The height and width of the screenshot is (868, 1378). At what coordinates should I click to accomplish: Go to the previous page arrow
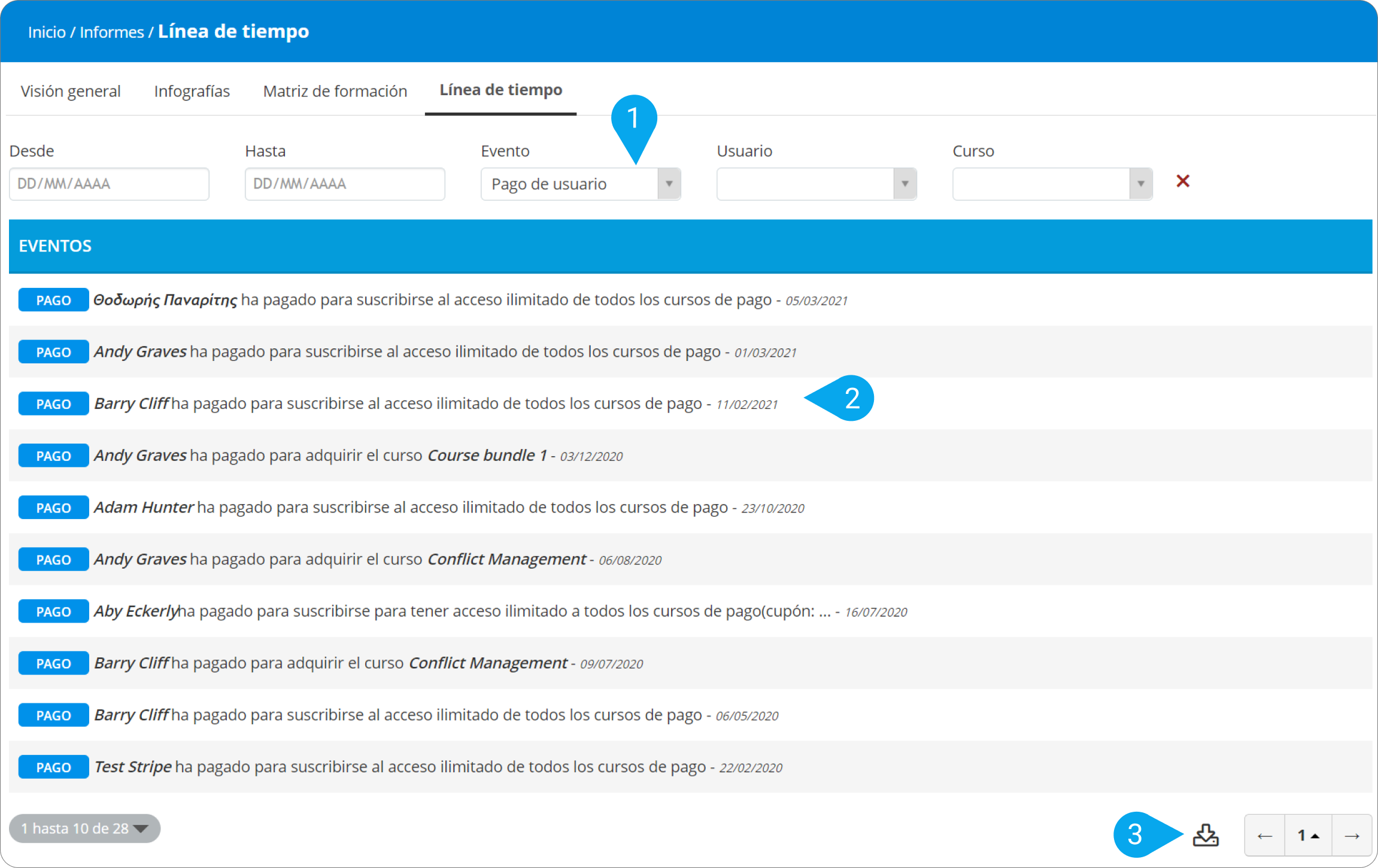click(1264, 836)
